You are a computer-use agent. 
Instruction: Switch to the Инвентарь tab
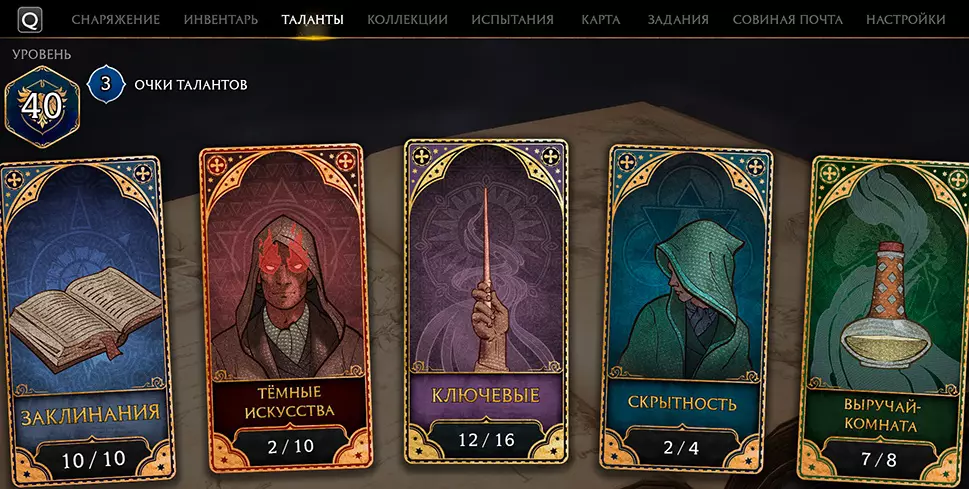221,20
